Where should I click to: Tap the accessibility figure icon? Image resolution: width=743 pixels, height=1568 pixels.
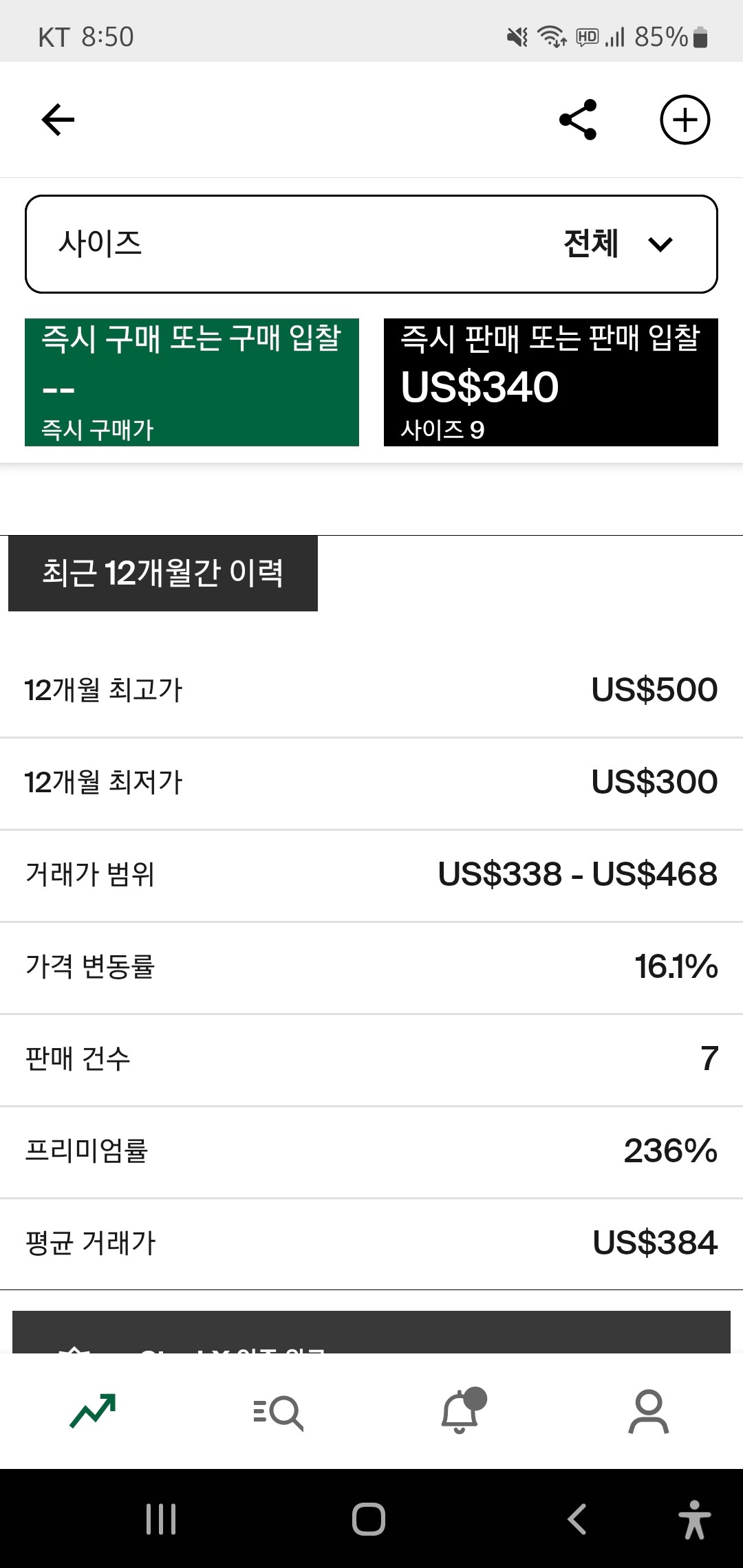click(693, 1520)
